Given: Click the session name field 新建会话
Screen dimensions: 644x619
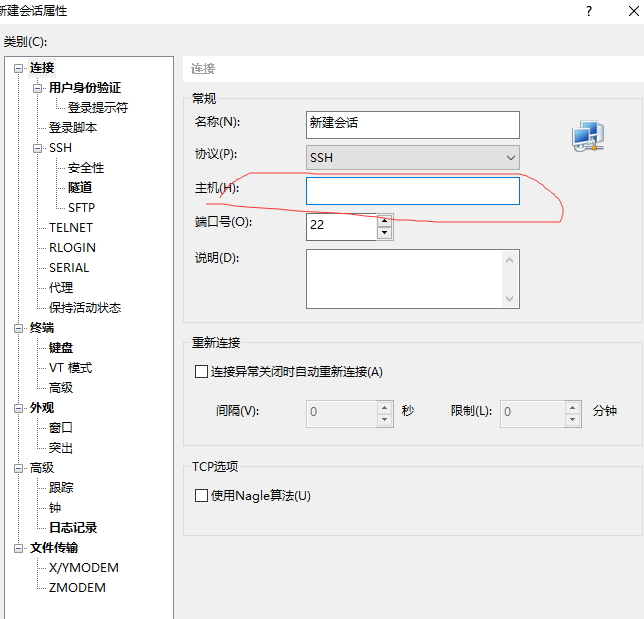Looking at the screenshot, I should 412,124.
